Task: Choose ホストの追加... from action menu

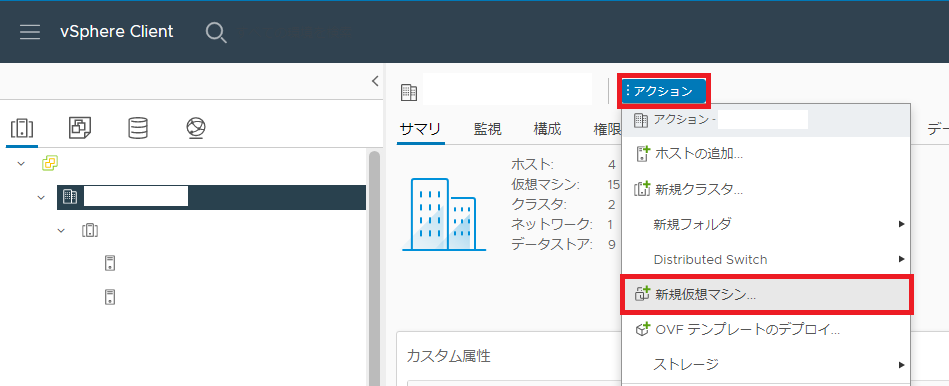Action: point(766,154)
